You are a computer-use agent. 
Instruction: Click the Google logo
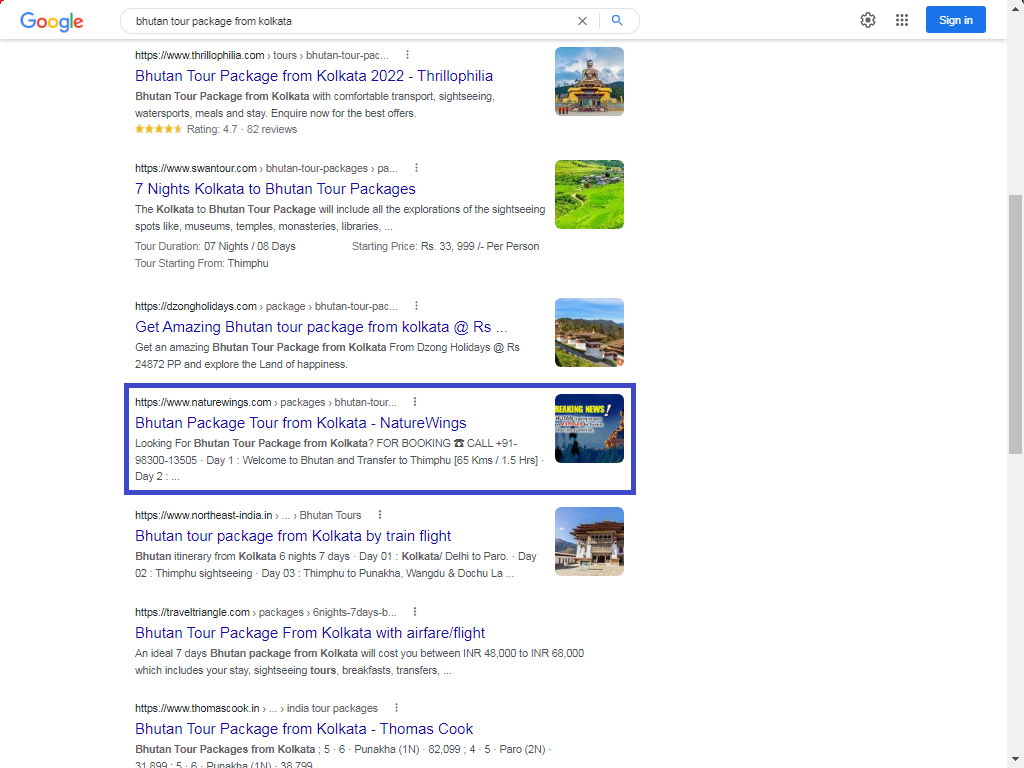[52, 21]
